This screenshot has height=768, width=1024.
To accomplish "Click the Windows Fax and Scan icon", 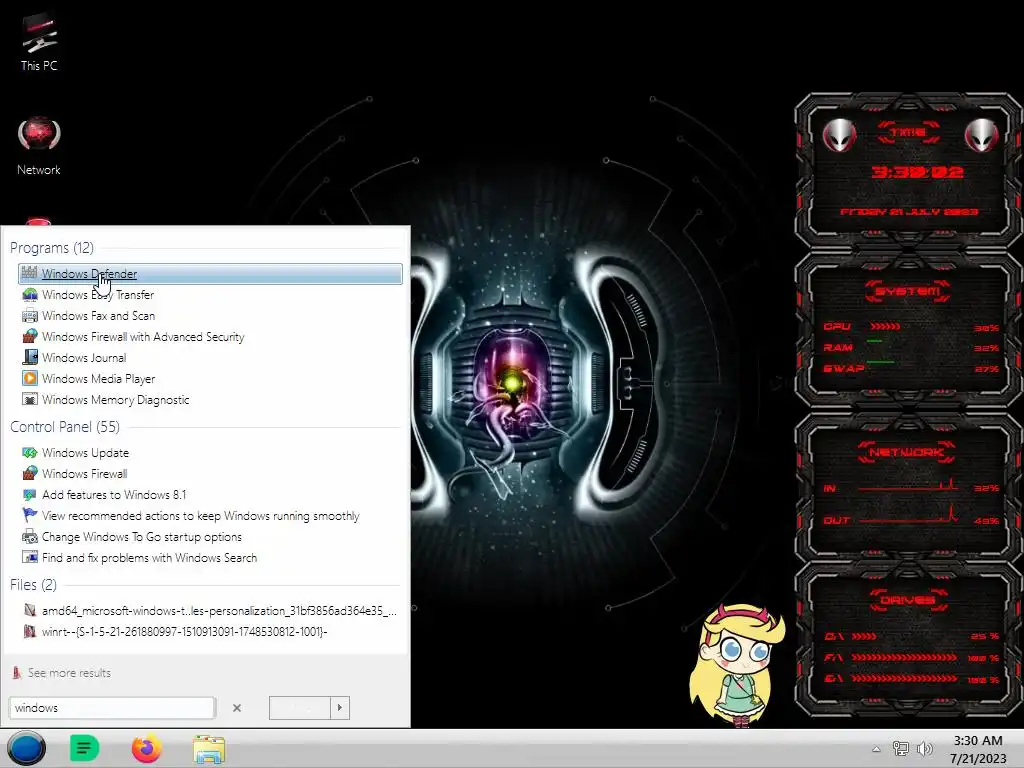I will pos(29,315).
